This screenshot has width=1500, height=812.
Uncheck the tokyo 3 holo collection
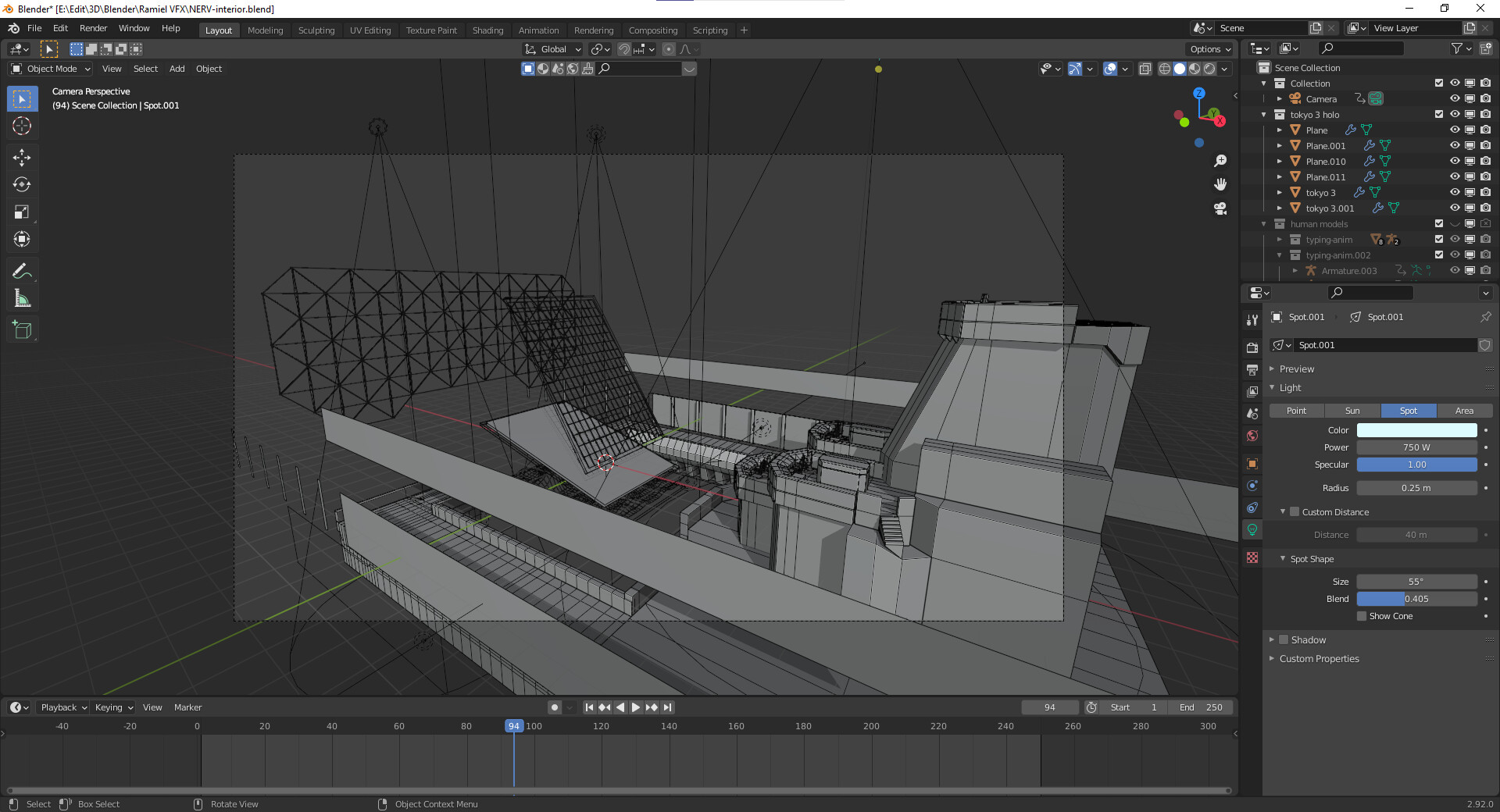1437,114
